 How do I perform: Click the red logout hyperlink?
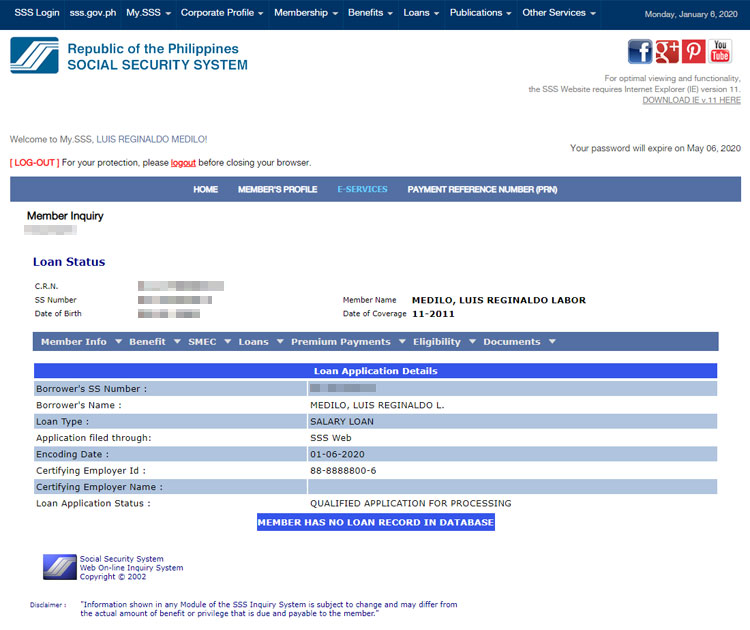(183, 163)
